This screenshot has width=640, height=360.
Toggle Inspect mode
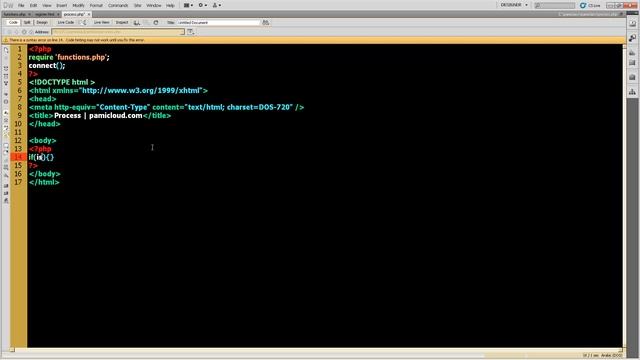[x=122, y=22]
